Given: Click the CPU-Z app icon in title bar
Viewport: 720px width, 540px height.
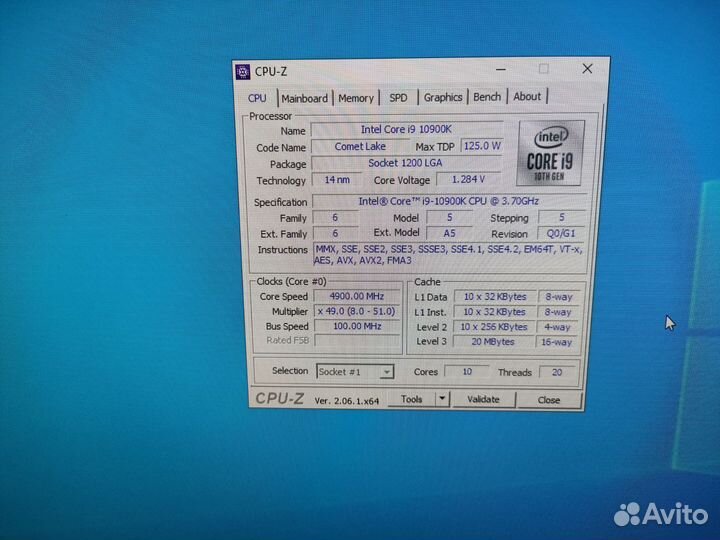Looking at the screenshot, I should [x=242, y=72].
